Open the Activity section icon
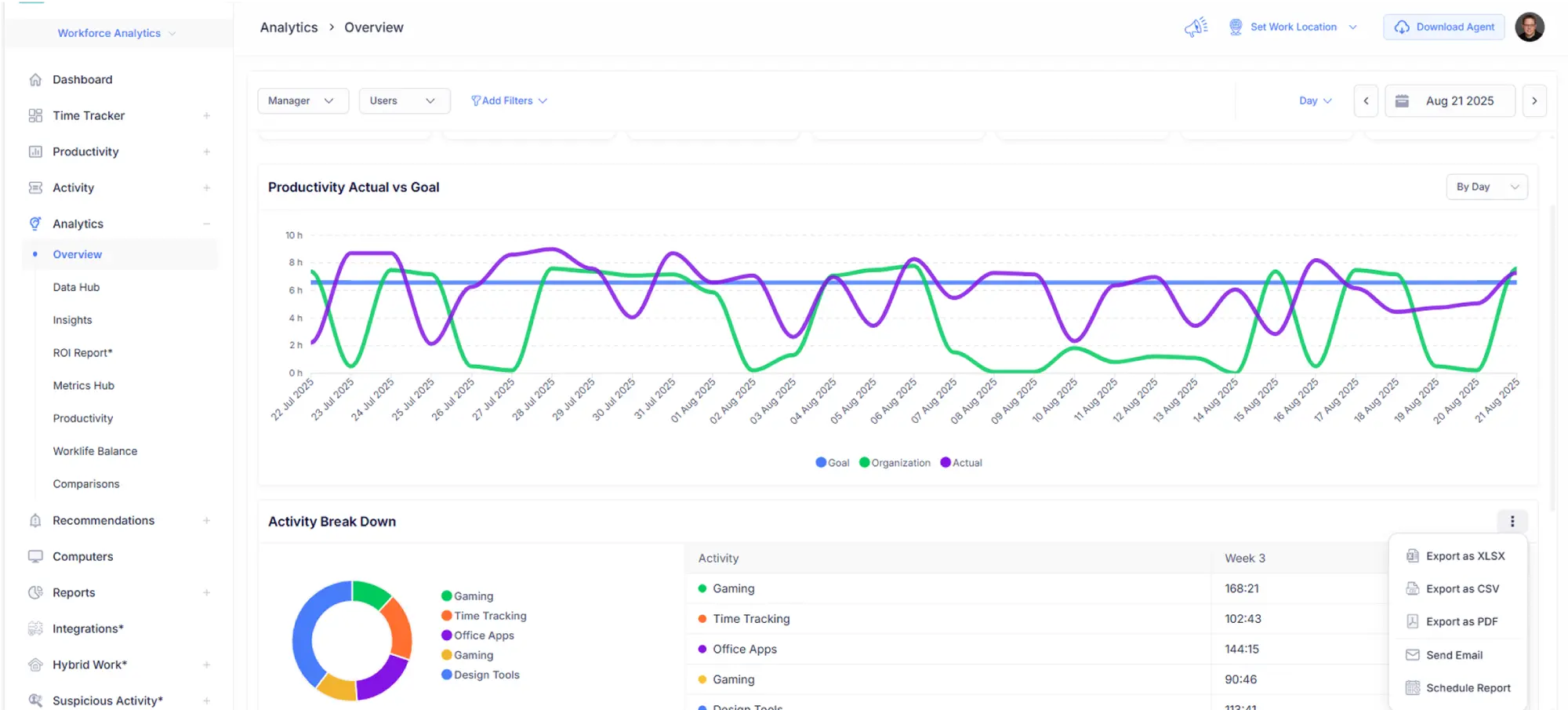The height and width of the screenshot is (710, 1568). tap(35, 188)
